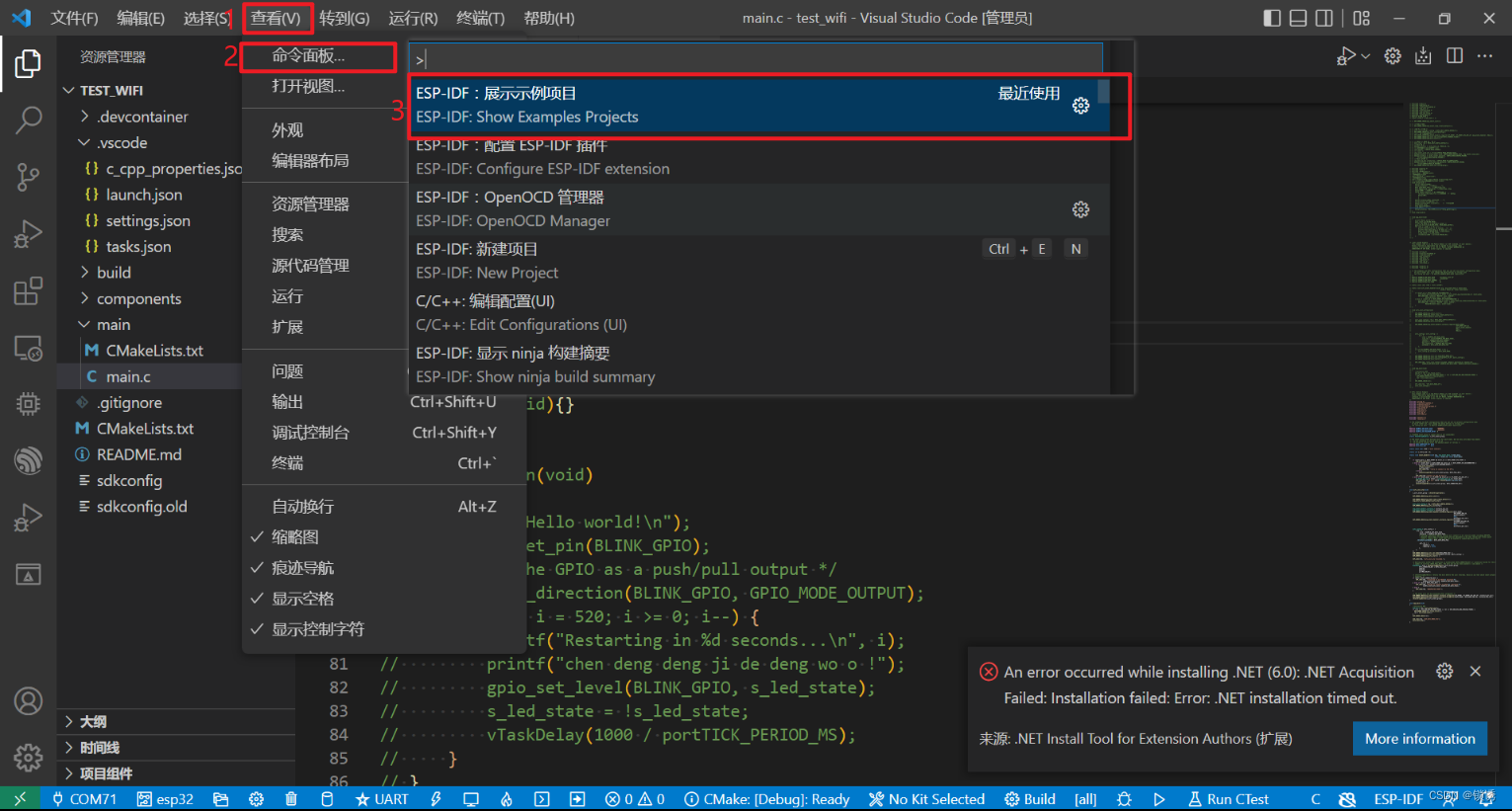The width and height of the screenshot is (1512, 811).
Task: Click the CMake debug bug icon in status bar
Action: pos(1124,799)
